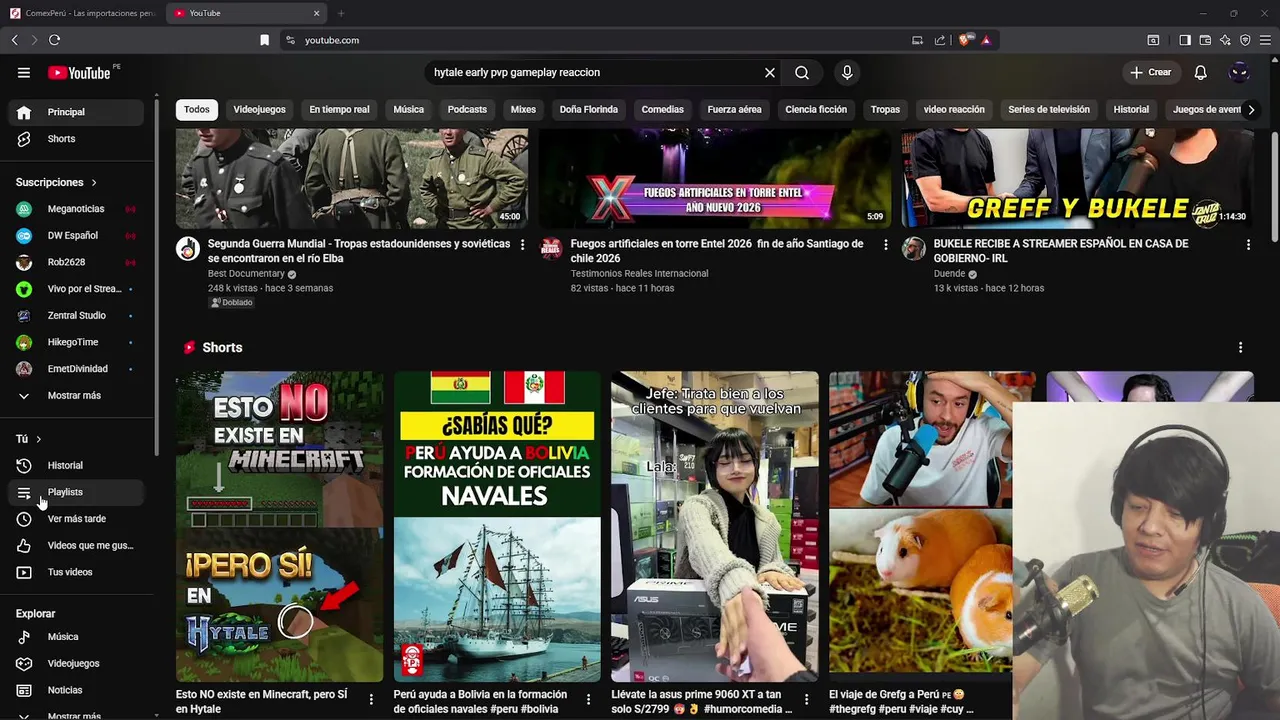
Task: Click the Crear button
Action: coord(1150,72)
